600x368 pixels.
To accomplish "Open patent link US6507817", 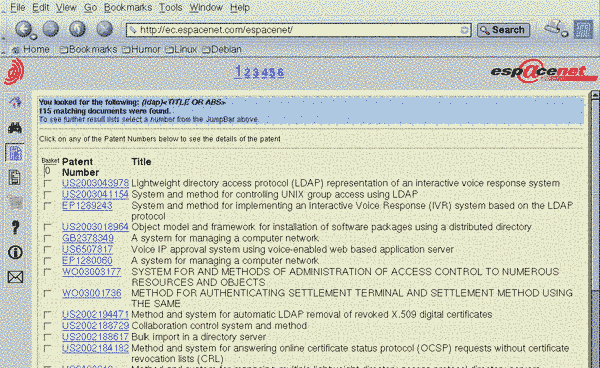I will (x=87, y=249).
